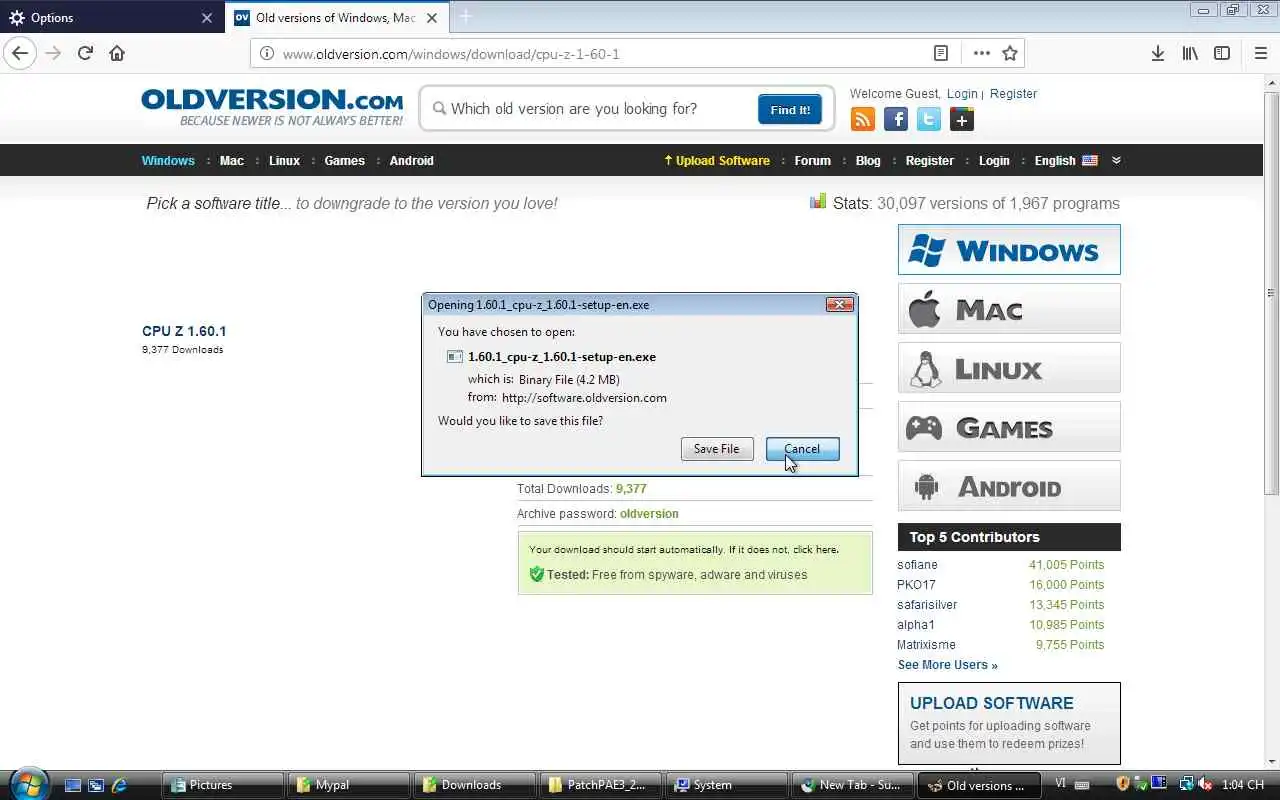Open the RSS feed icon
The image size is (1280, 800).
862,120
